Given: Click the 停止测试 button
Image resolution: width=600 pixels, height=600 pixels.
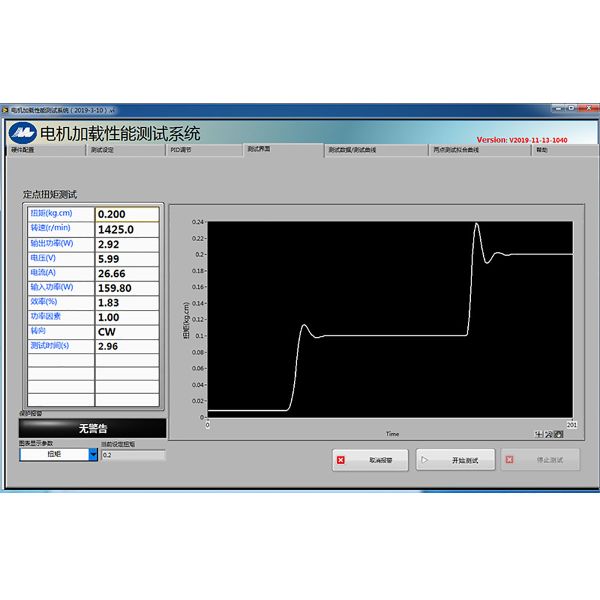Looking at the screenshot, I should [x=540, y=460].
